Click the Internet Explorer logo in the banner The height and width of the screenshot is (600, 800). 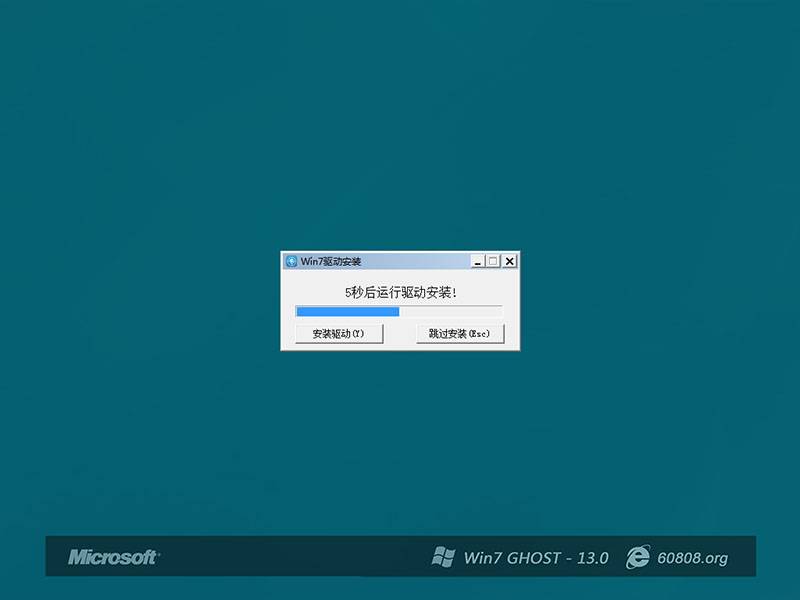point(638,557)
